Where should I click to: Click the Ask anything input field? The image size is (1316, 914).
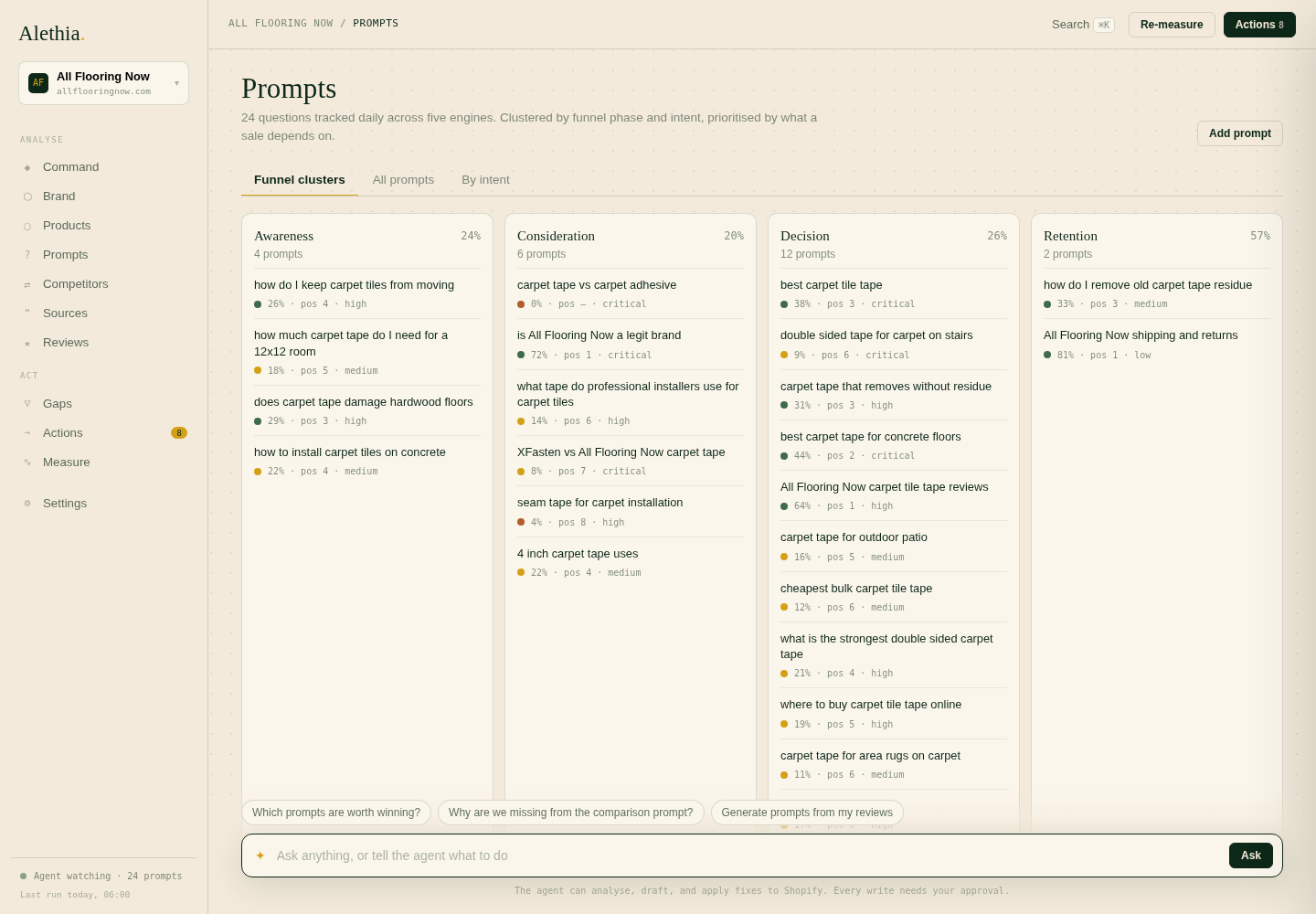pos(748,856)
